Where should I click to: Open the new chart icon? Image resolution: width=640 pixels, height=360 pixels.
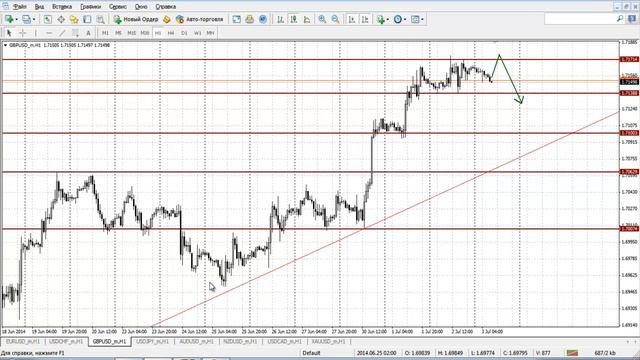9,19
